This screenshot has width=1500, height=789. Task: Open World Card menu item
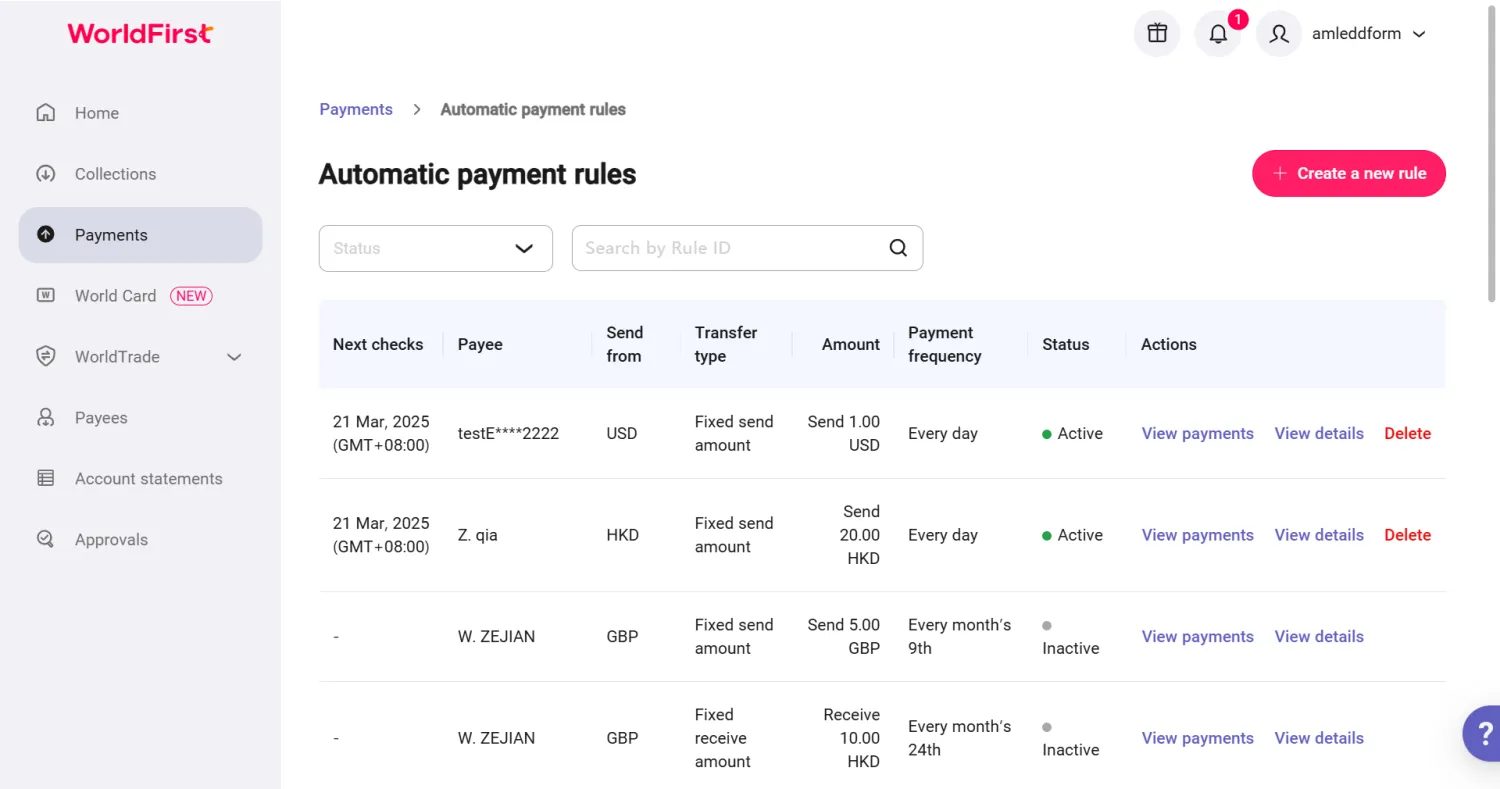140,296
